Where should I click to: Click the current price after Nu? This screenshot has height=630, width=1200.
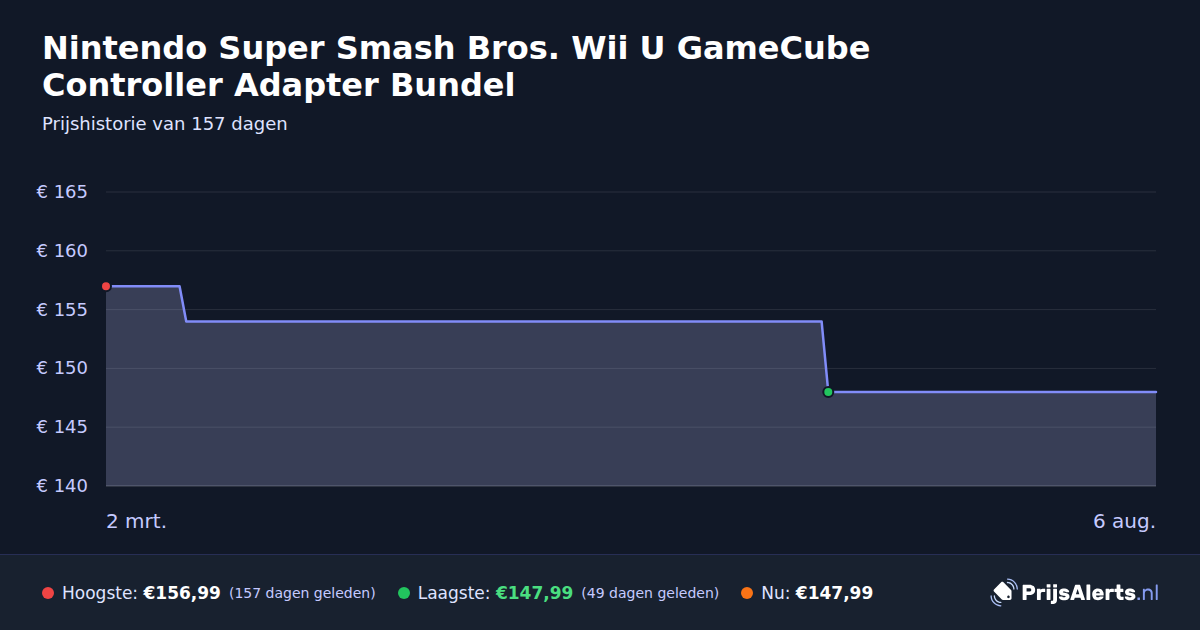(x=834, y=593)
